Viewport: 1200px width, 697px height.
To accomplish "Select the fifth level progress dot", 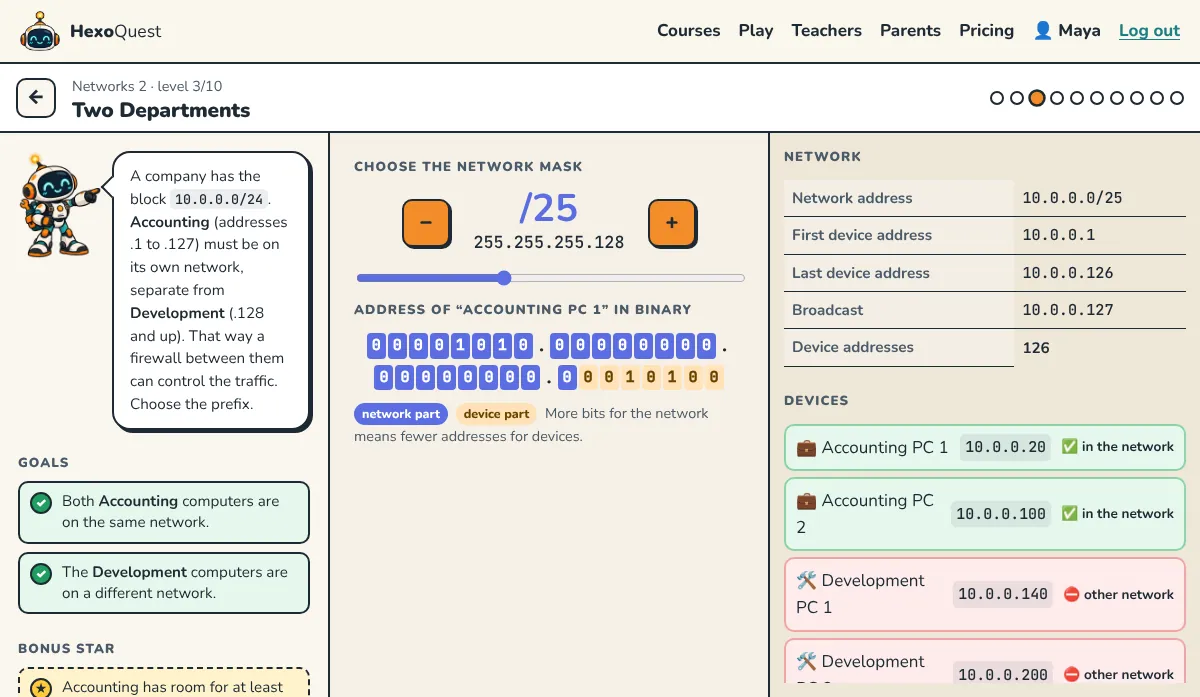I will tap(1077, 98).
